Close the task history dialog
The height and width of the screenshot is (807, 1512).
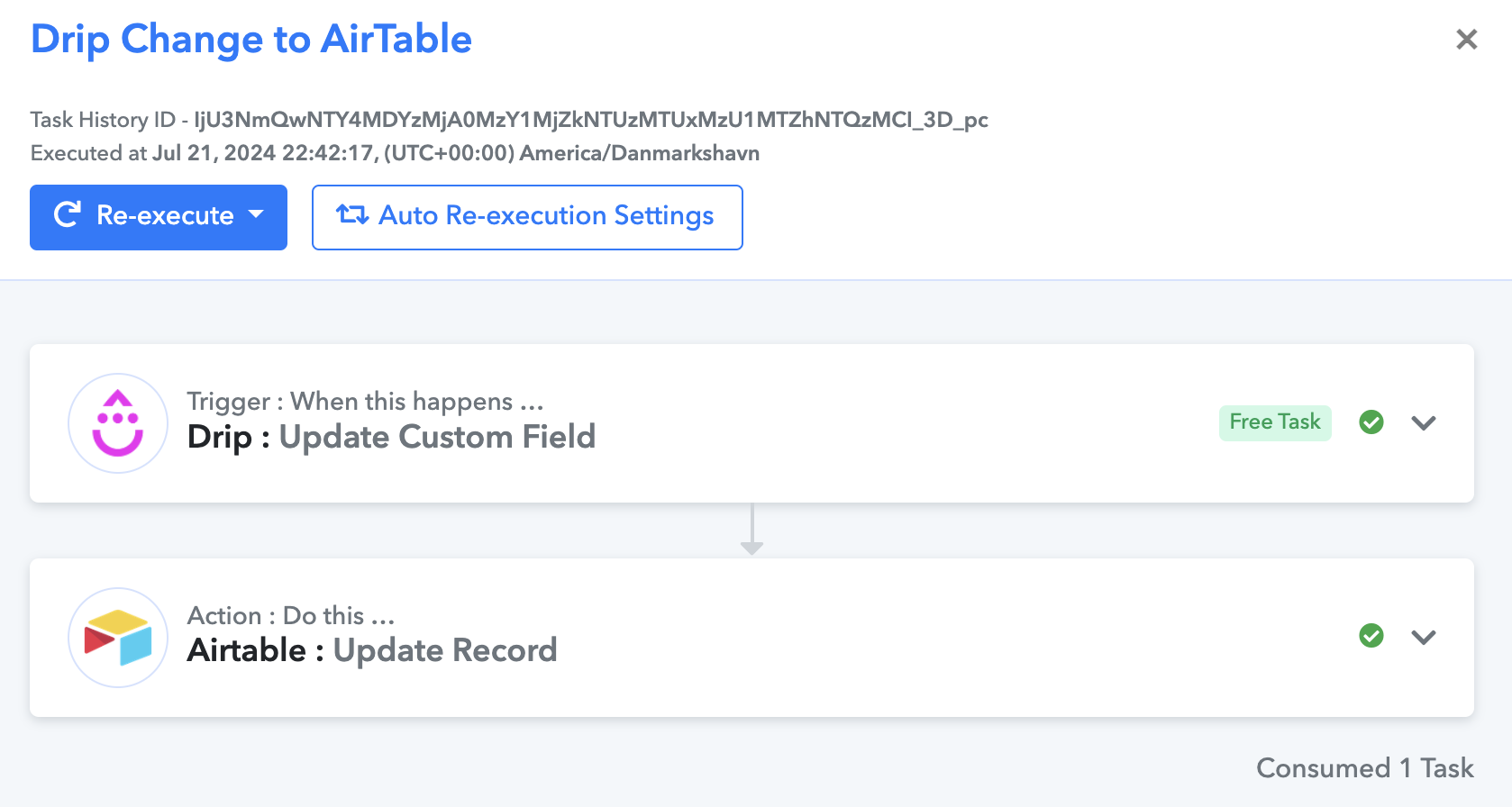[x=1467, y=39]
